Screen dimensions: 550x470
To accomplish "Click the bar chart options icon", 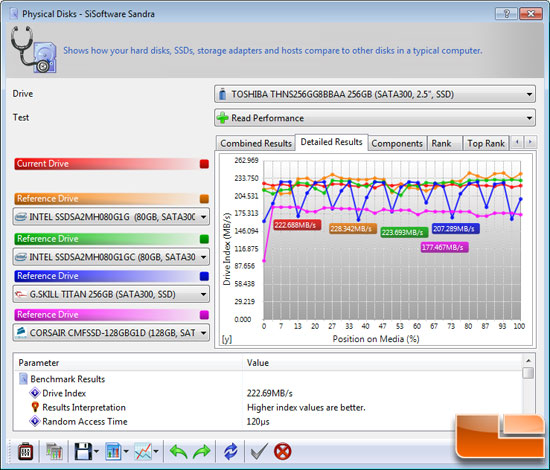I will [x=113, y=451].
